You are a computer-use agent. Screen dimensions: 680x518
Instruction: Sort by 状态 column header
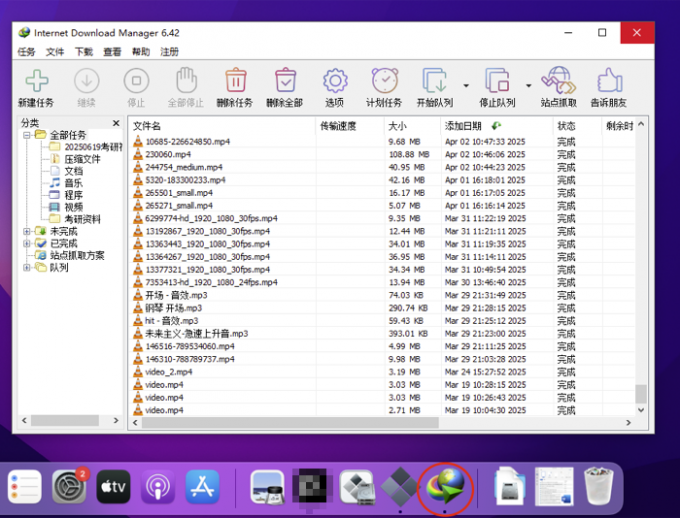pos(577,126)
